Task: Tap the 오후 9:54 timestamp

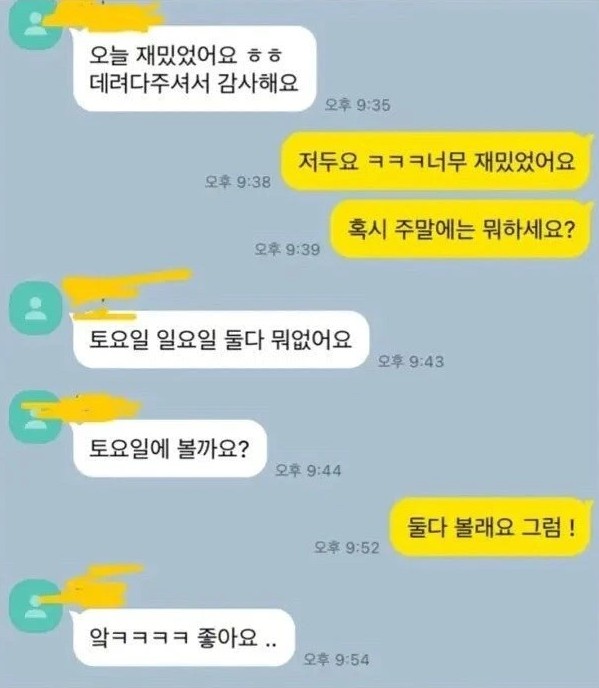Action: (x=337, y=659)
